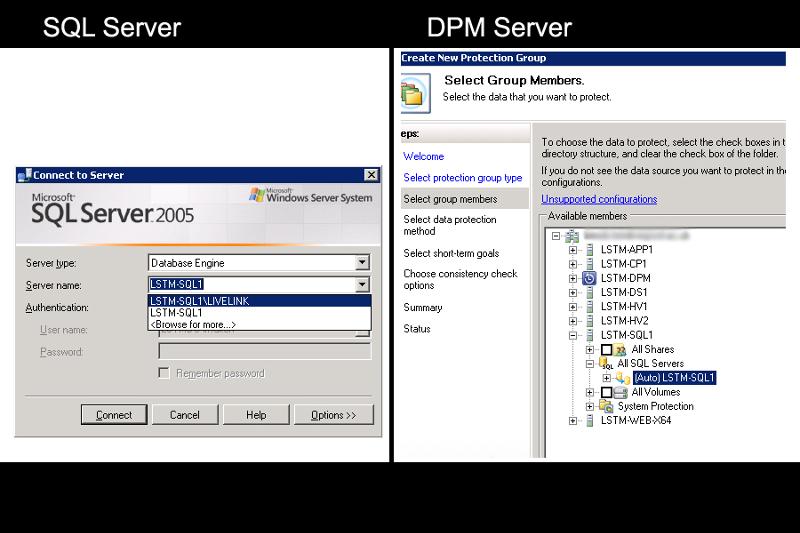Tick the All Volumes checkbox
800x533 pixels.
point(606,392)
